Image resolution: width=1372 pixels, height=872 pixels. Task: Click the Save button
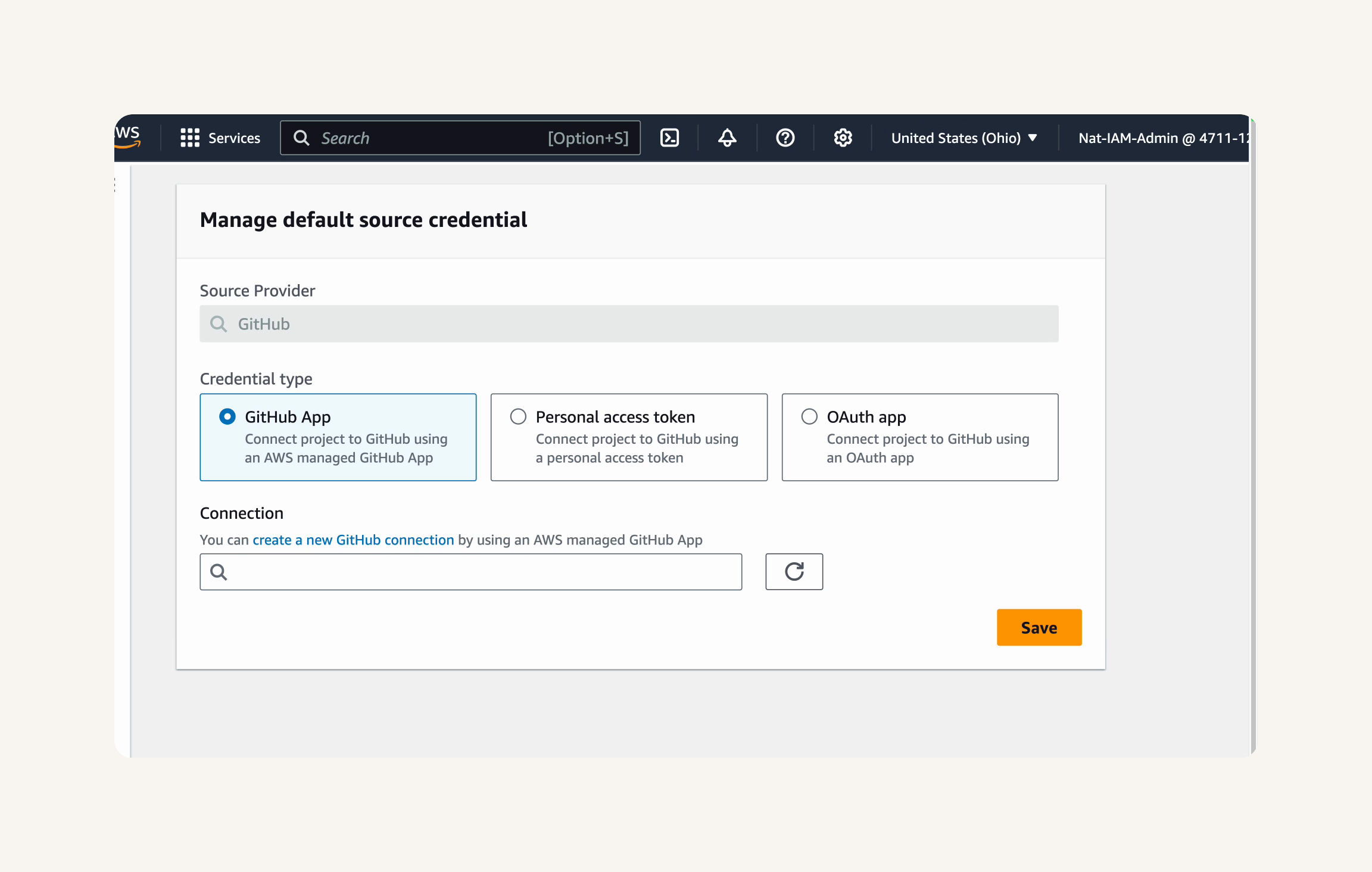[x=1039, y=627]
